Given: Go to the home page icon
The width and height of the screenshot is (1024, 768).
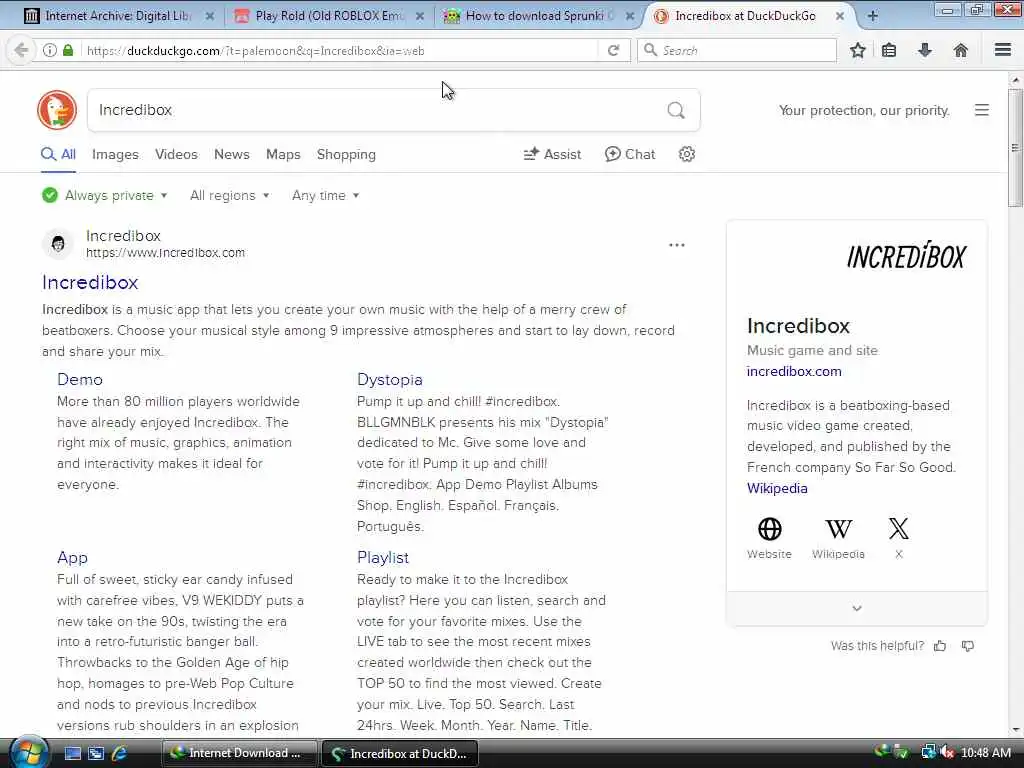Looking at the screenshot, I should click(961, 50).
